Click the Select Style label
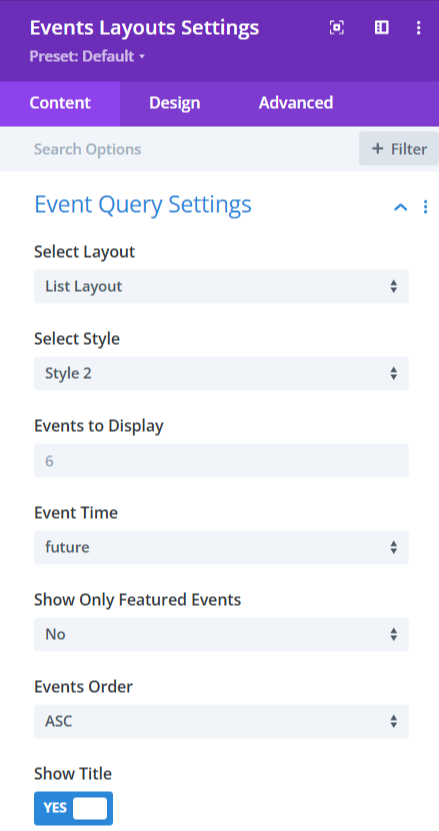Viewport: 439px width, 831px height. pyautogui.click(x=77, y=339)
